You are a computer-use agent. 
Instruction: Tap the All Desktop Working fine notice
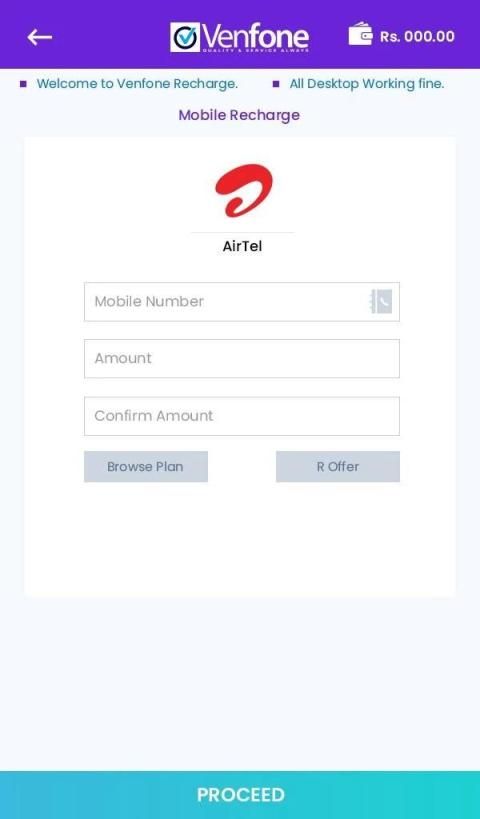click(x=367, y=84)
